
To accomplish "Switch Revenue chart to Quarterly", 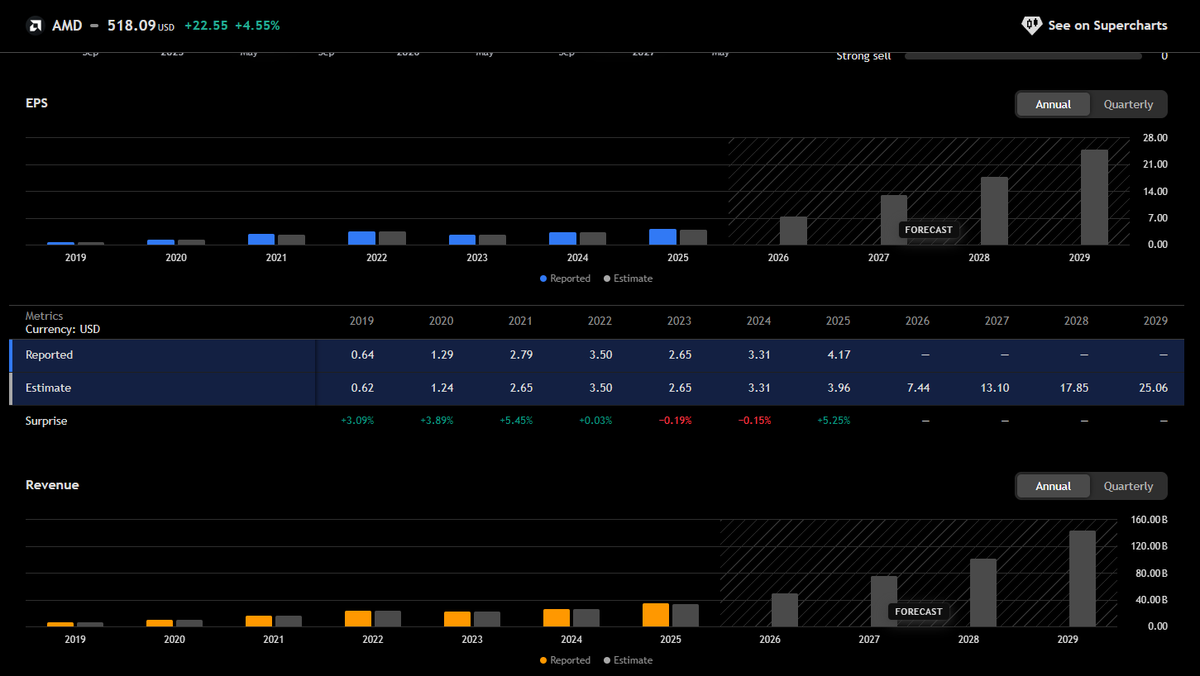I will point(1128,486).
